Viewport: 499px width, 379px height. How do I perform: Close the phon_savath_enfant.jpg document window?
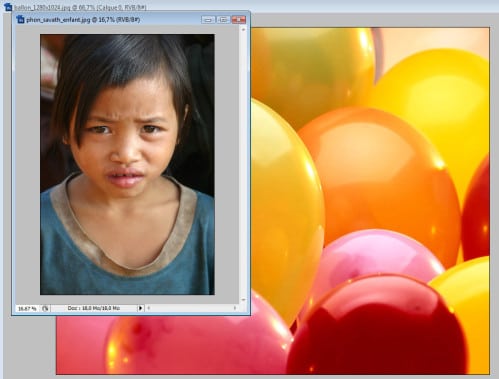point(239,20)
